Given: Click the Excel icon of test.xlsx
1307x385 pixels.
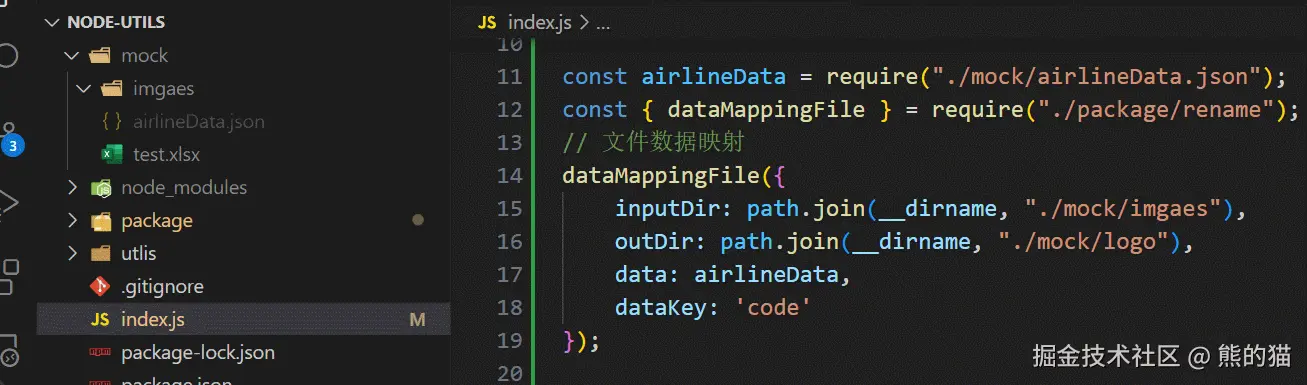Looking at the screenshot, I should pos(112,154).
